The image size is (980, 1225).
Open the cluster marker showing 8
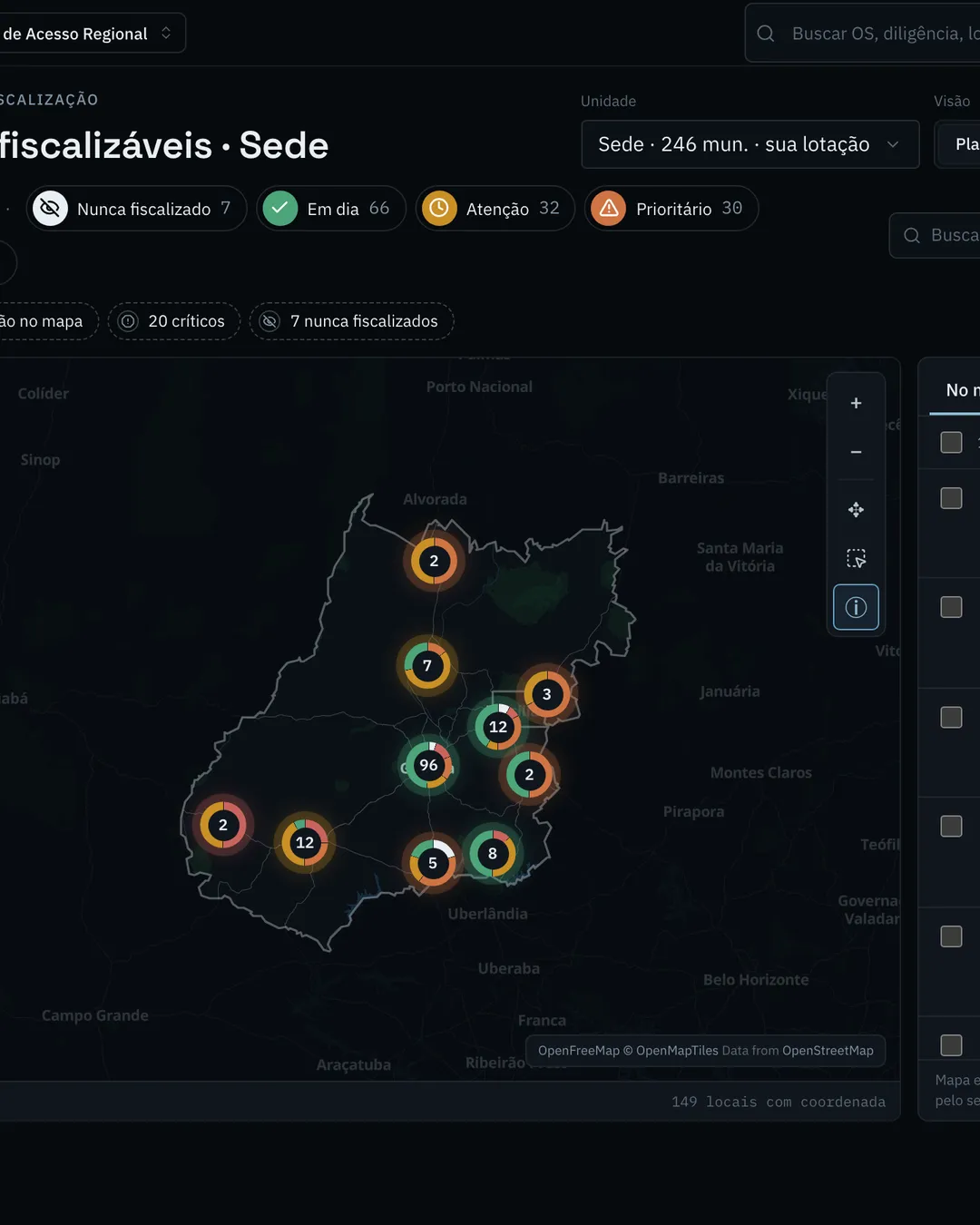coord(493,853)
